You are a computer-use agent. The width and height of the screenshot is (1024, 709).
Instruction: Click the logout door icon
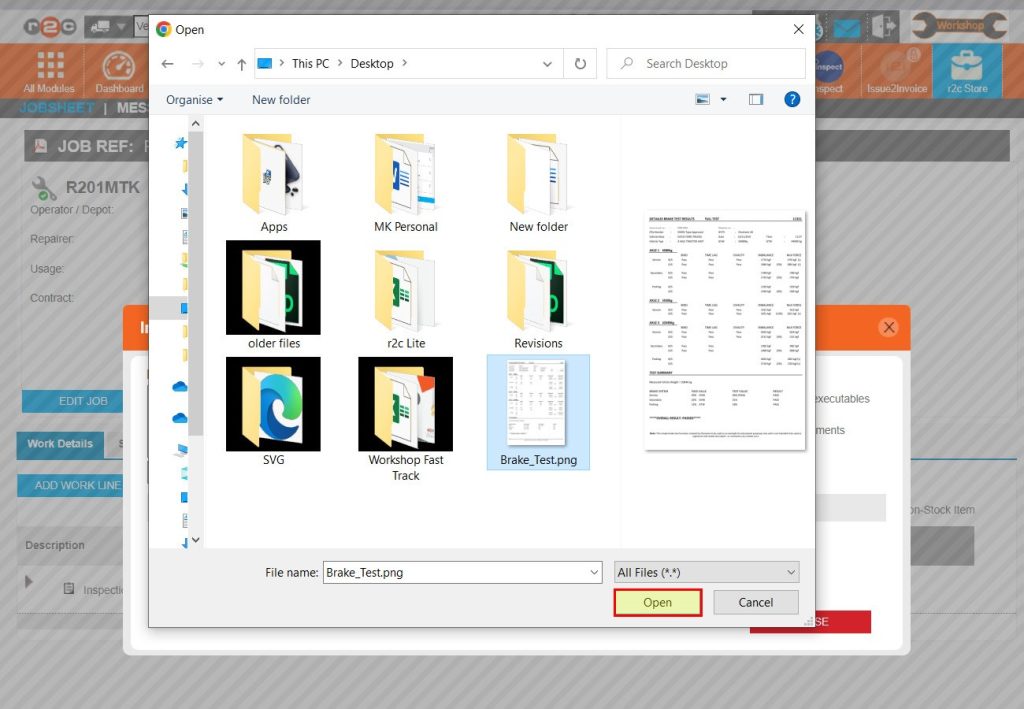tap(884, 24)
